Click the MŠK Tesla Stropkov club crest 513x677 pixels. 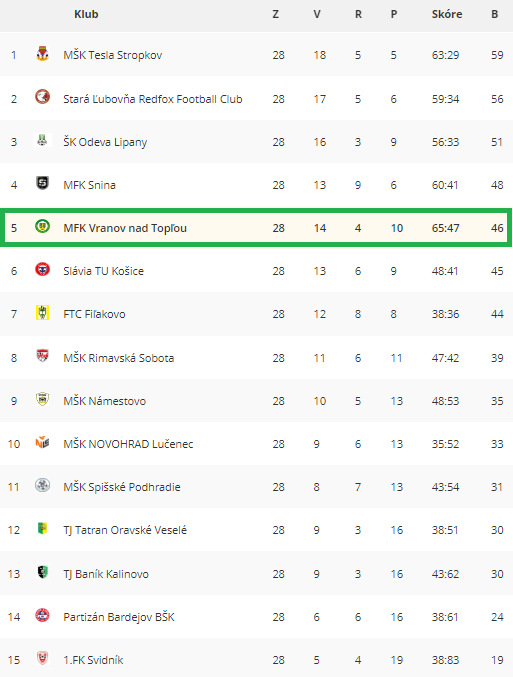pos(42,54)
